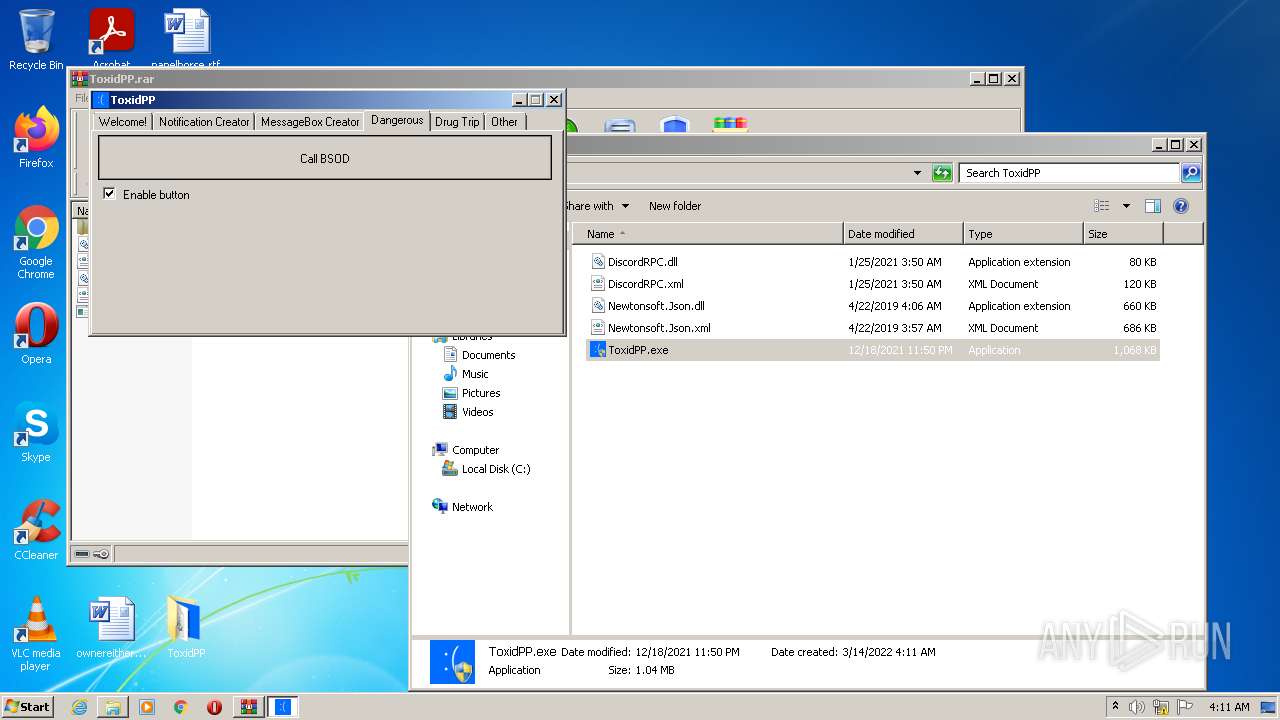
Task: Switch to the Welcome! tab
Action: (123, 121)
